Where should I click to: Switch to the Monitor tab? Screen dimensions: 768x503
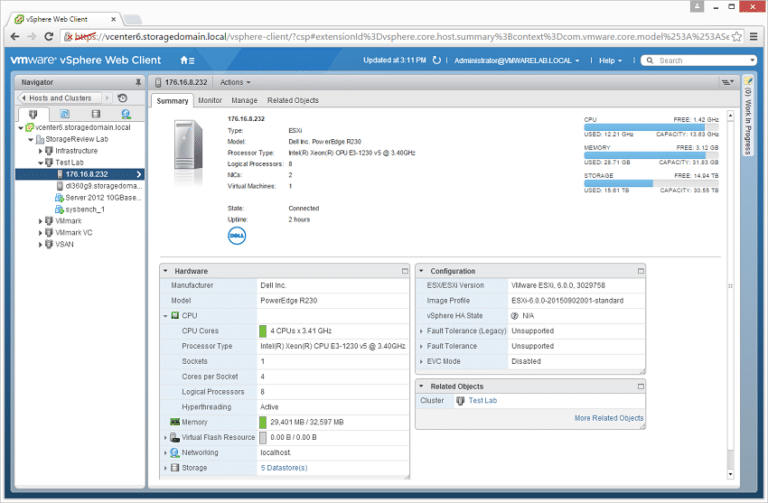pos(210,100)
